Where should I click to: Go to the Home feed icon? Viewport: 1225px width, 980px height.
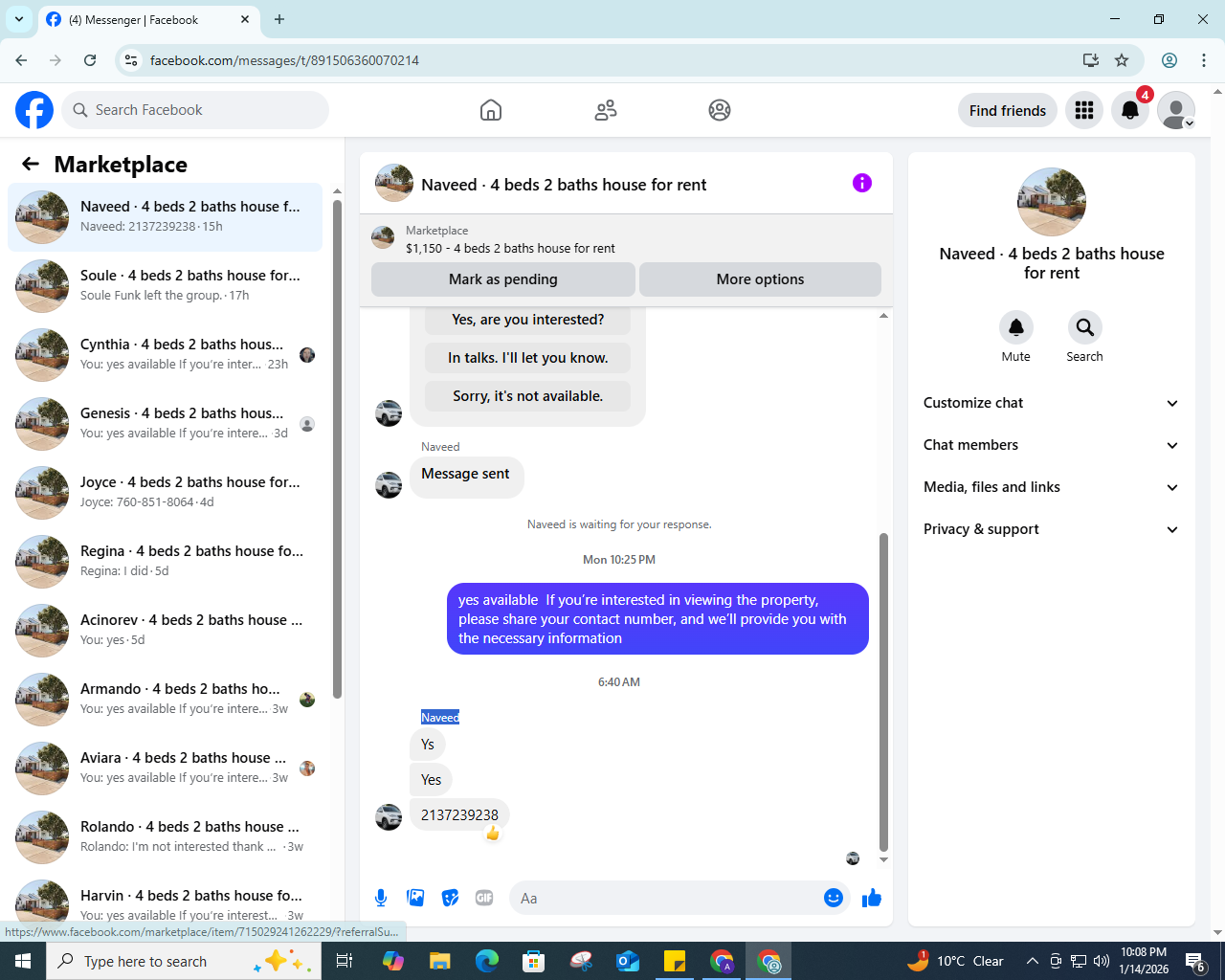[x=491, y=110]
